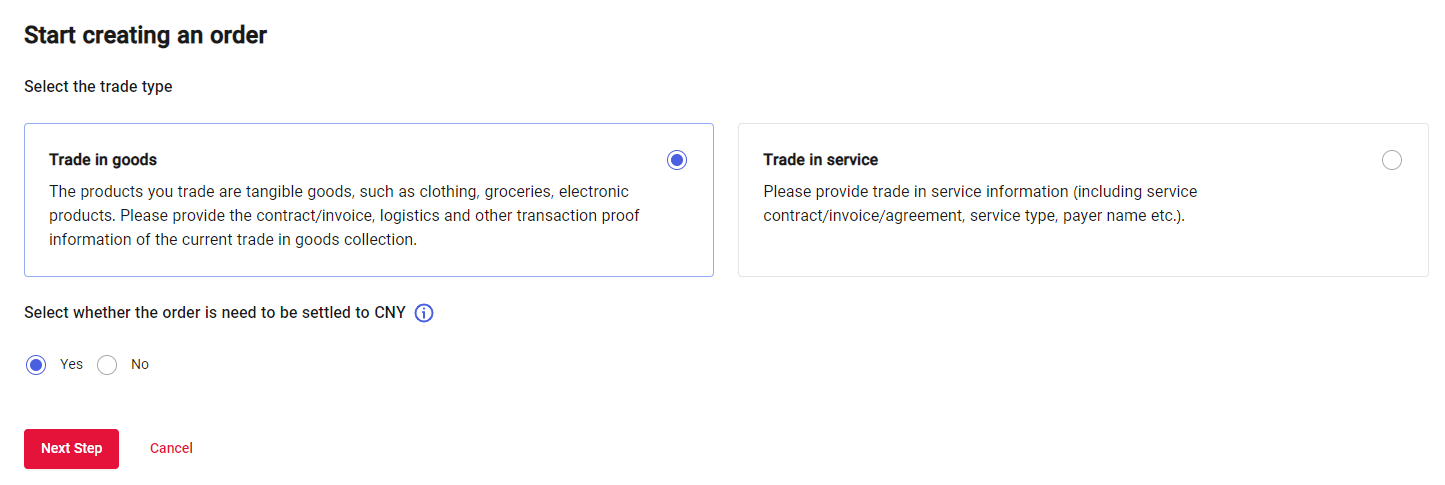The image size is (1445, 485).
Task: Click the CNY settlement question text
Action: tap(215, 313)
